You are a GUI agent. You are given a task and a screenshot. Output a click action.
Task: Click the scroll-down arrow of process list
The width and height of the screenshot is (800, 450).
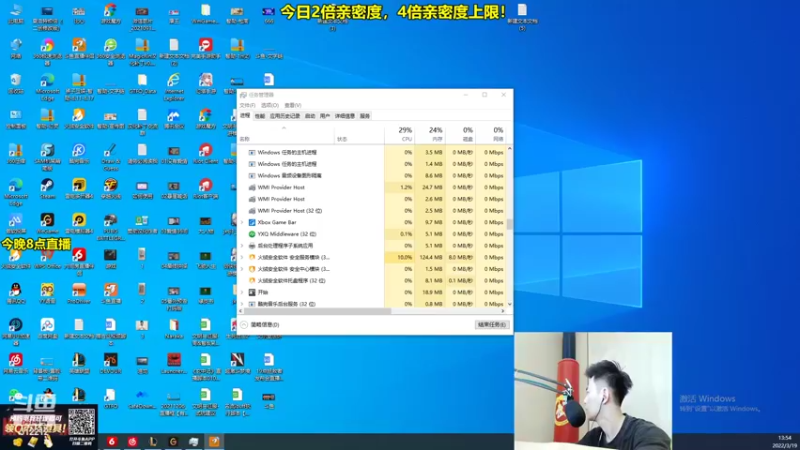pyautogui.click(x=509, y=304)
